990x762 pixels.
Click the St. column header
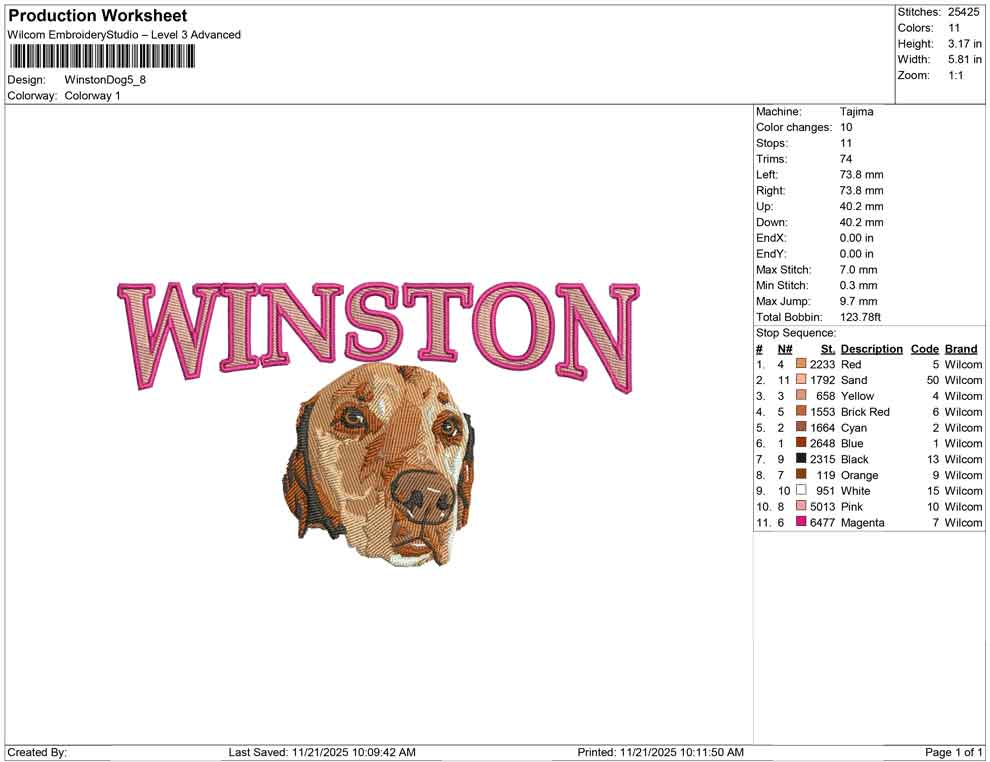coord(826,348)
